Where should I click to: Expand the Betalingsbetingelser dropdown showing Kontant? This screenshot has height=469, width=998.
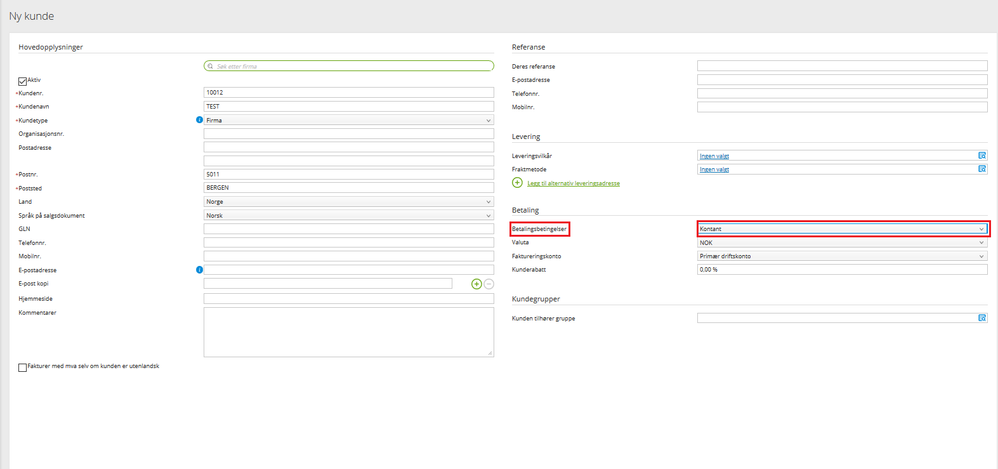tap(842, 229)
